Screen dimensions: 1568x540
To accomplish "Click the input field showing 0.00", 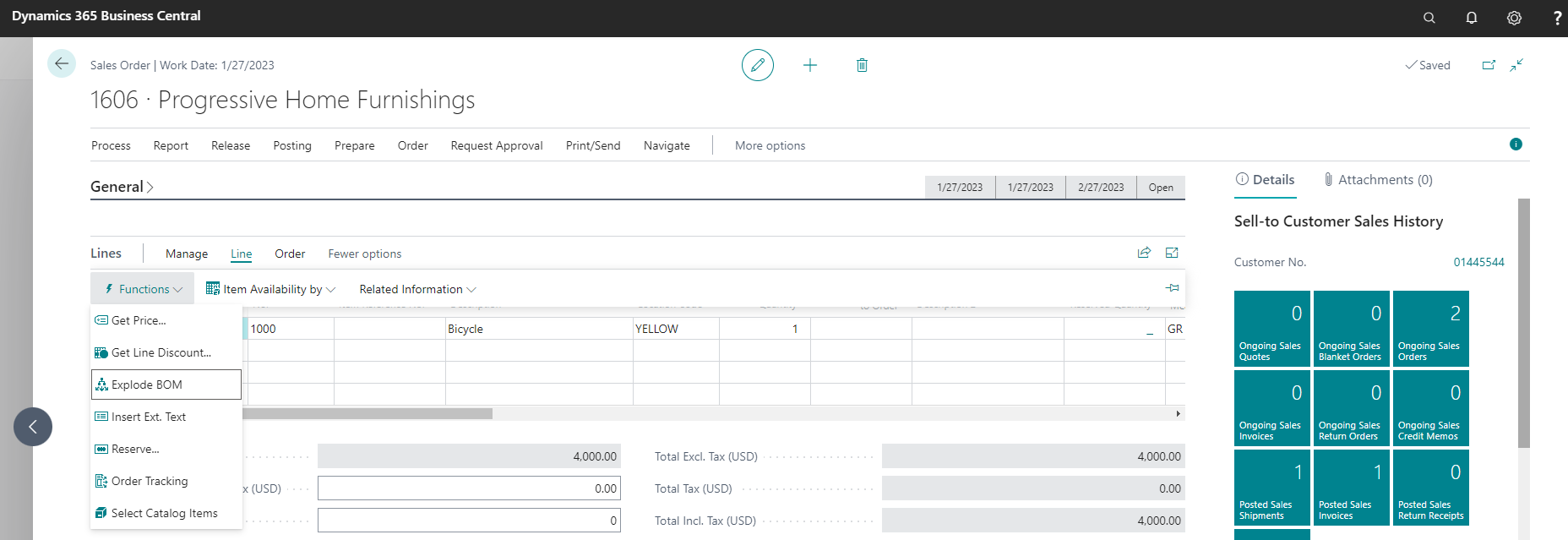I will tap(469, 488).
